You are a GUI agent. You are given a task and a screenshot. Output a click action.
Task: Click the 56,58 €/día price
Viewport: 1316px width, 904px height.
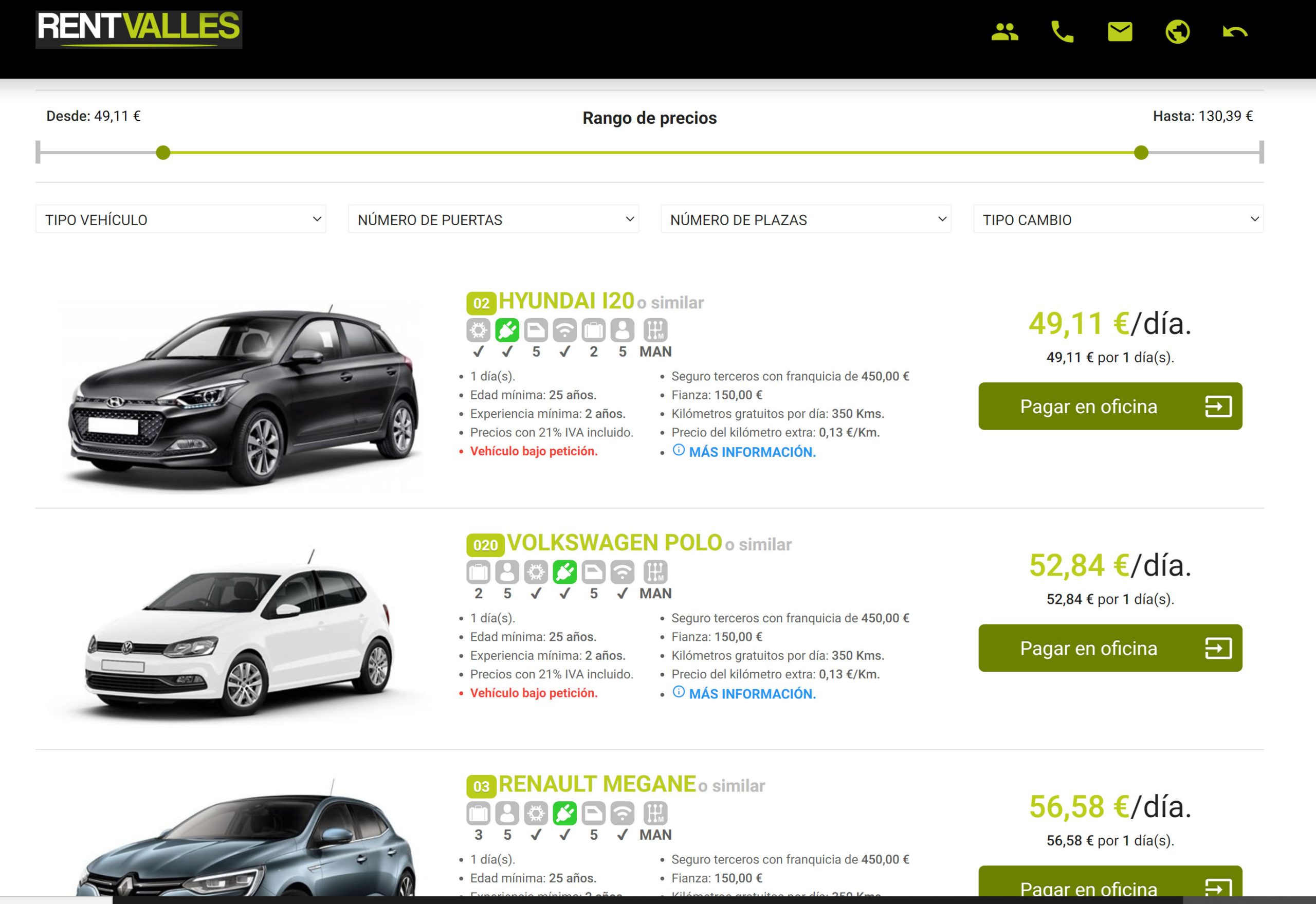[x=1110, y=807]
